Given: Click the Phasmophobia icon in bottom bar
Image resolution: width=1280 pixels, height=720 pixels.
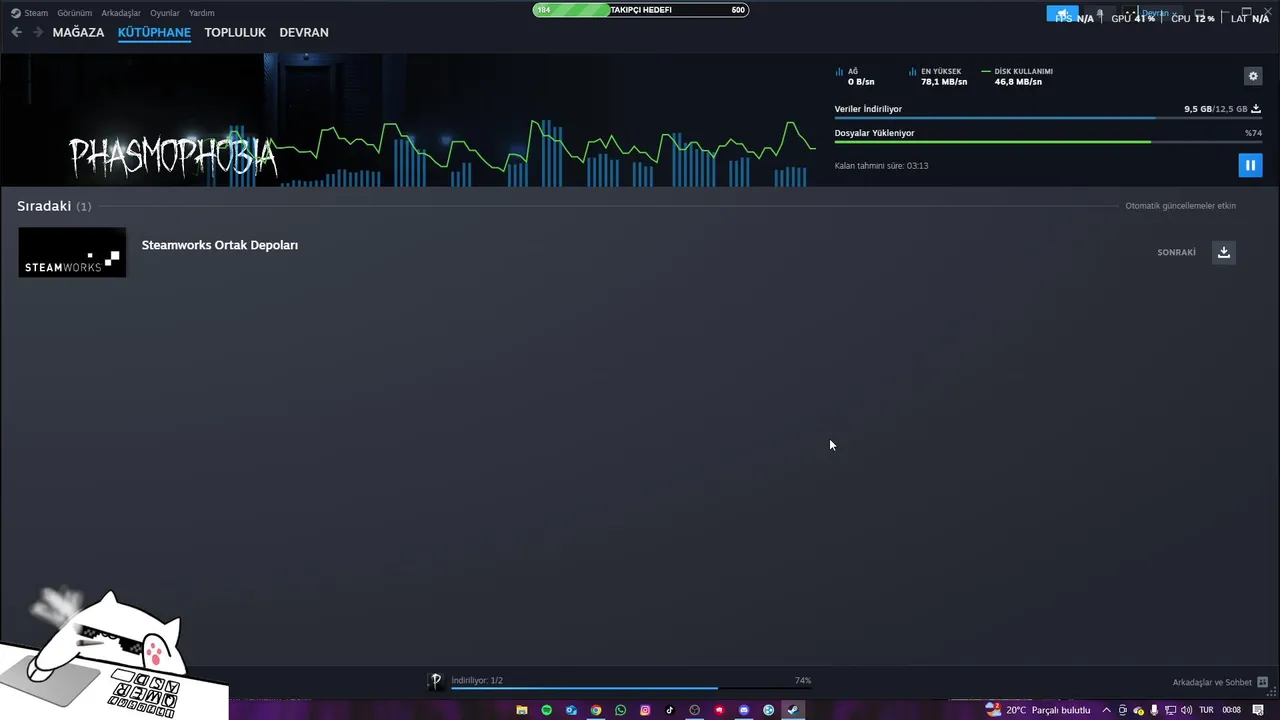Looking at the screenshot, I should point(436,681).
